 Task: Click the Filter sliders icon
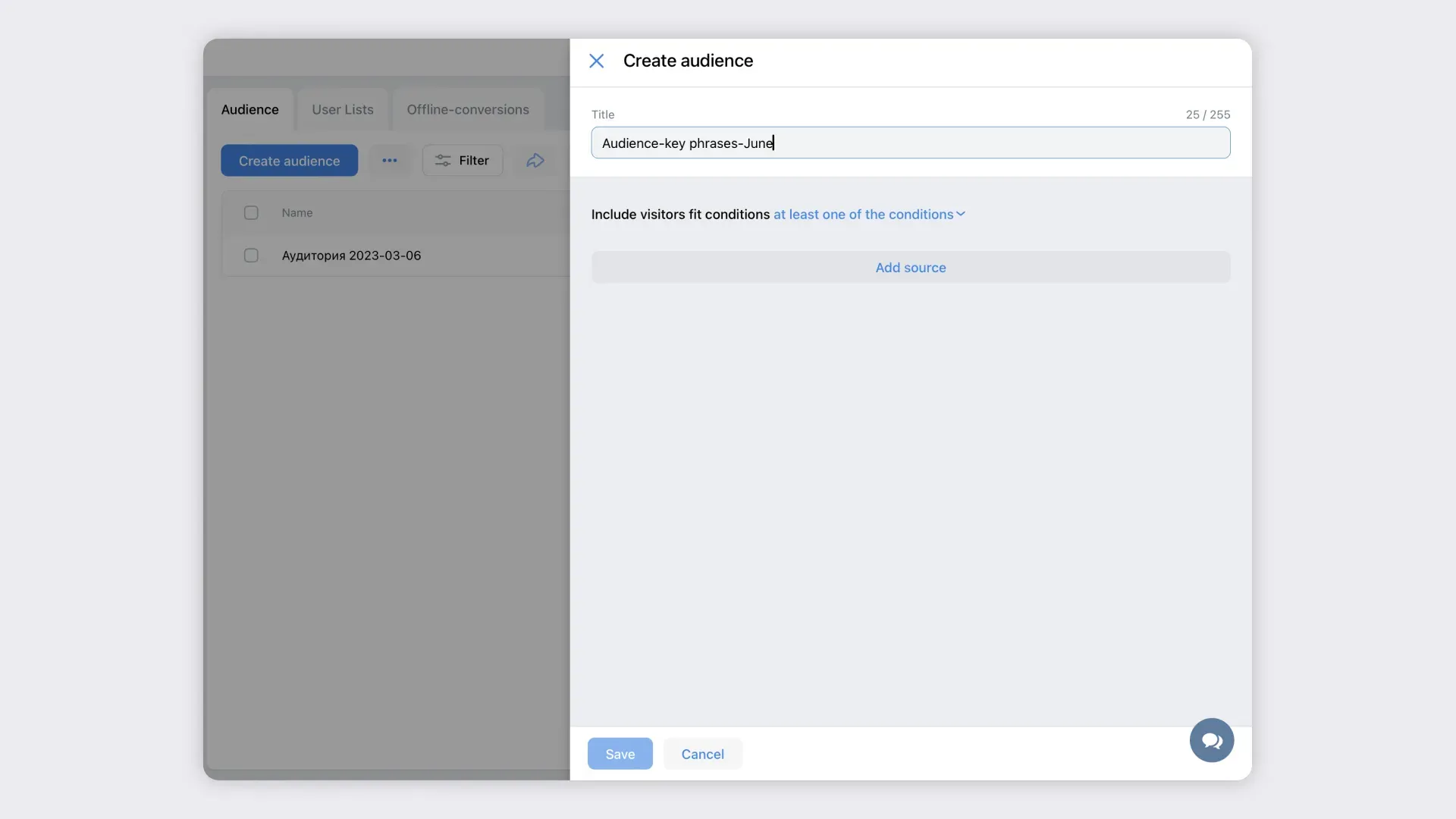point(443,161)
